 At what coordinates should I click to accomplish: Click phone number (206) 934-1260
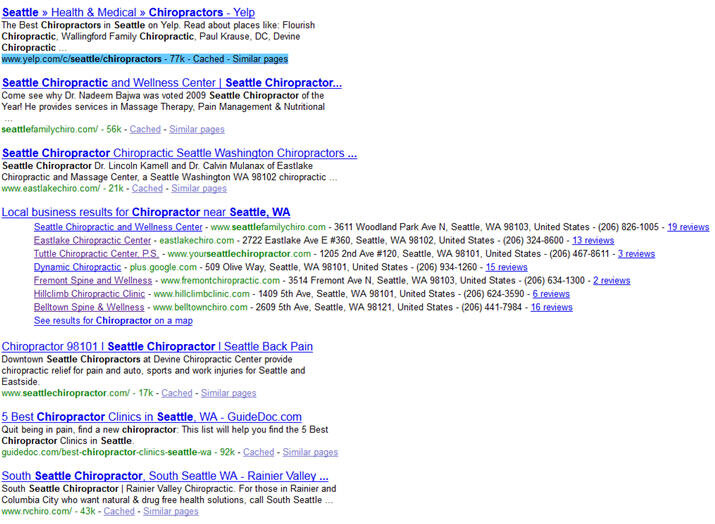pyautogui.click(x=446, y=267)
